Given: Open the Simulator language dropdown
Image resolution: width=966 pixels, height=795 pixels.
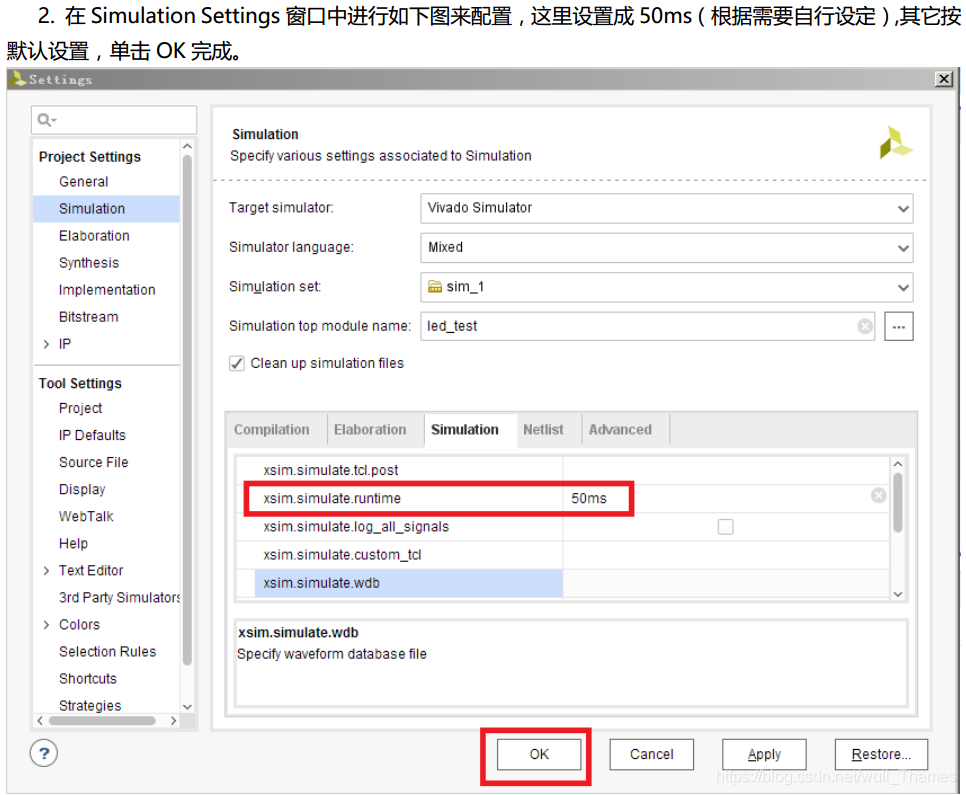Looking at the screenshot, I should (x=667, y=248).
